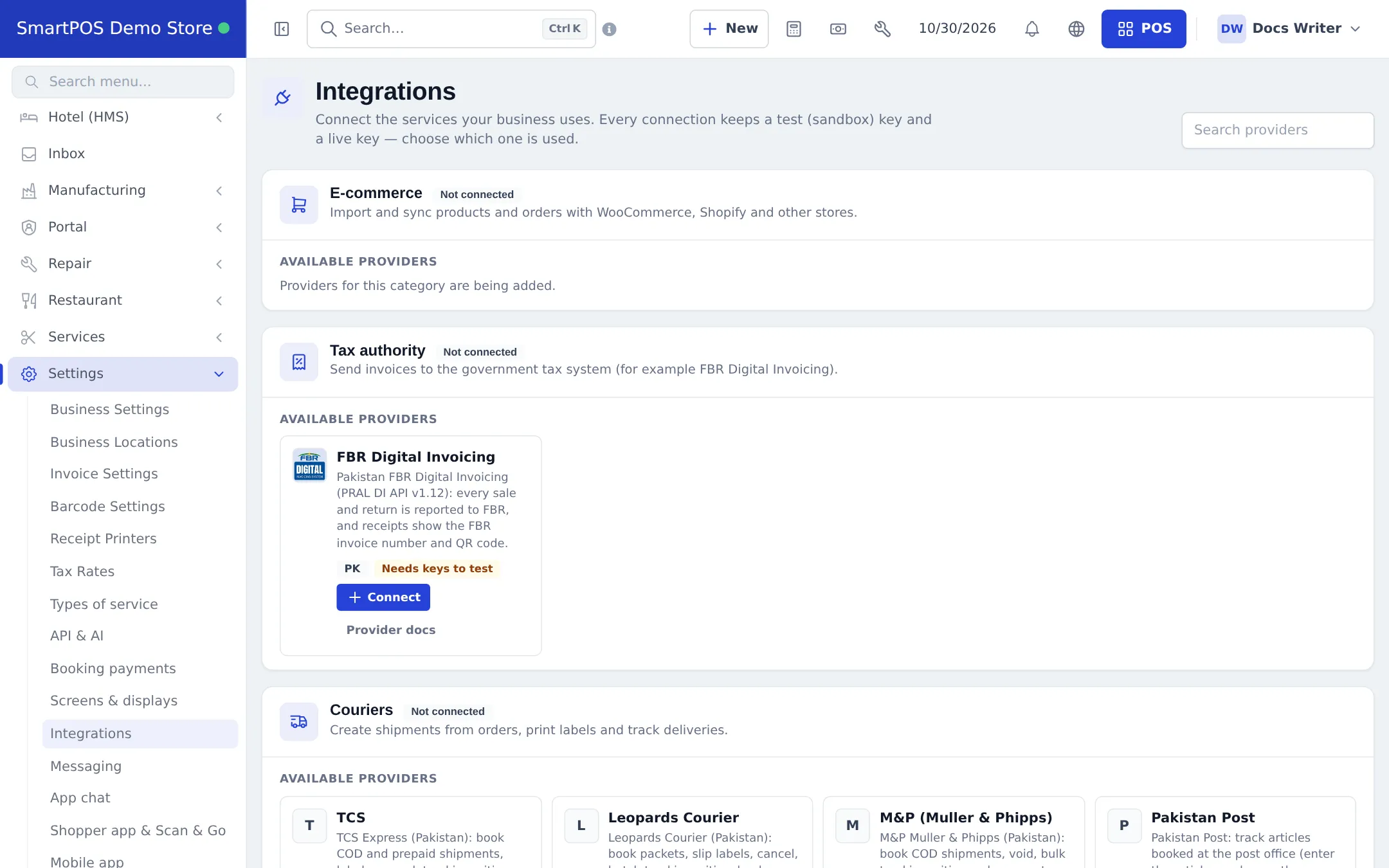Click the Leopards Courier L badge
Screen dimensions: 1389x868
pos(581,826)
